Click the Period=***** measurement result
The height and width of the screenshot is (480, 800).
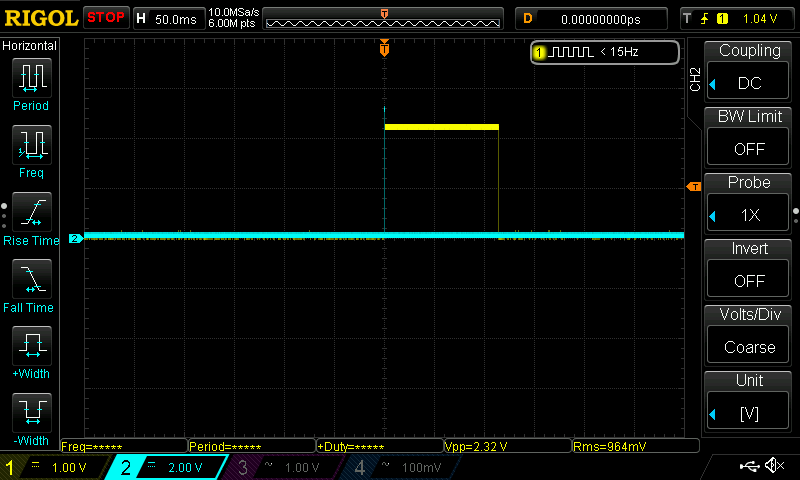252,446
